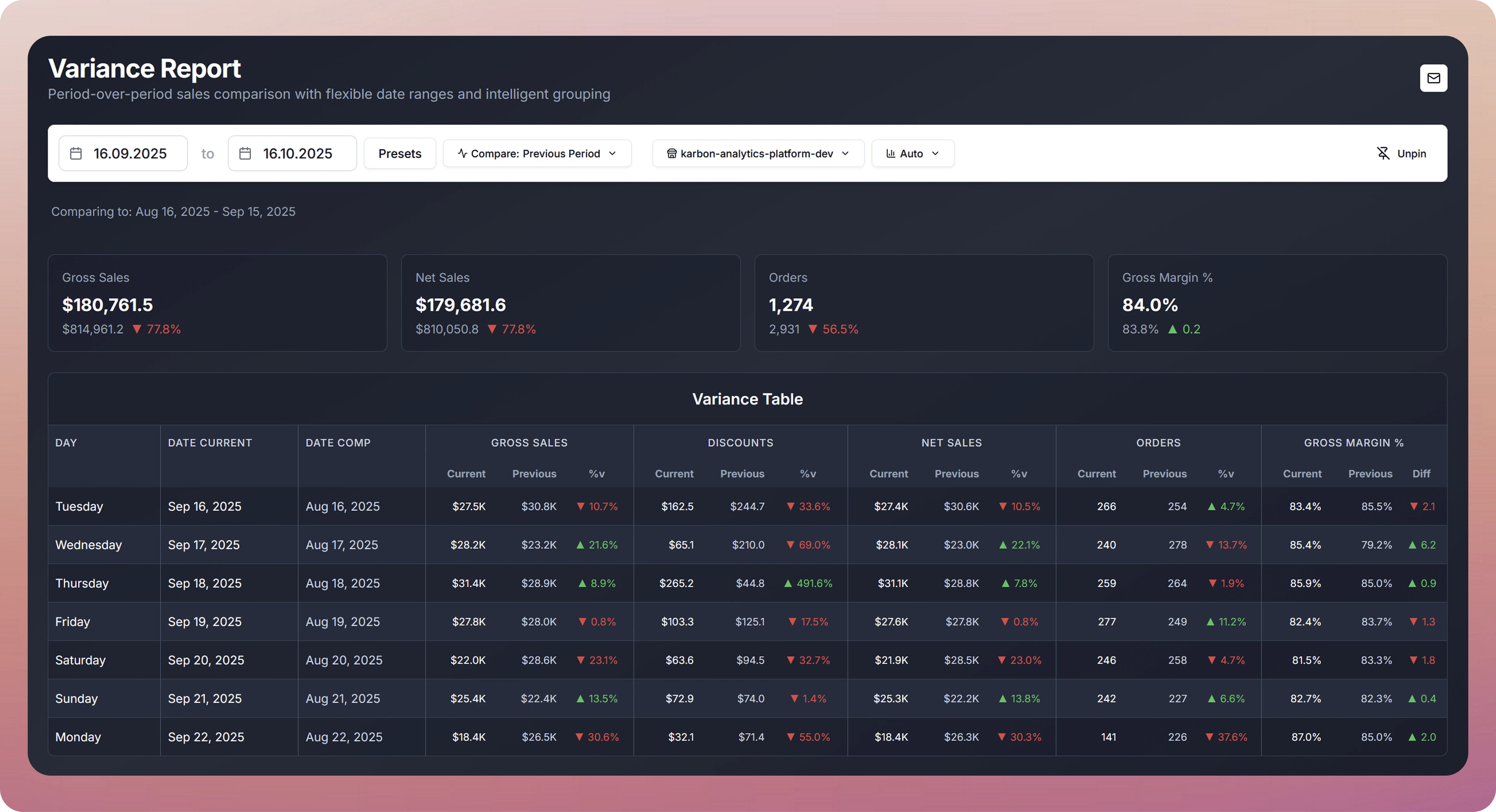This screenshot has width=1496, height=812.
Task: Click the Presets button
Action: [x=400, y=153]
